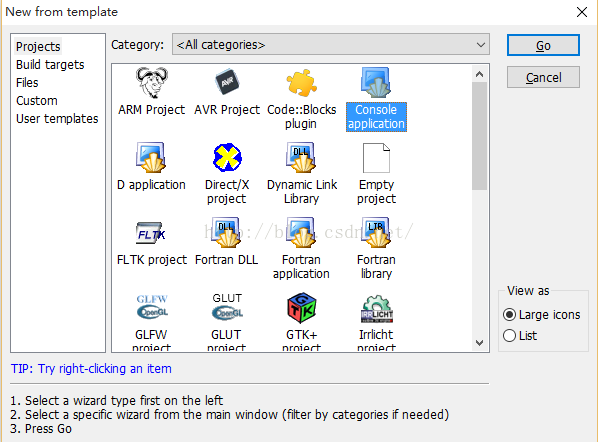Close the New from template dialog
This screenshot has width=598, height=442.
tap(582, 12)
